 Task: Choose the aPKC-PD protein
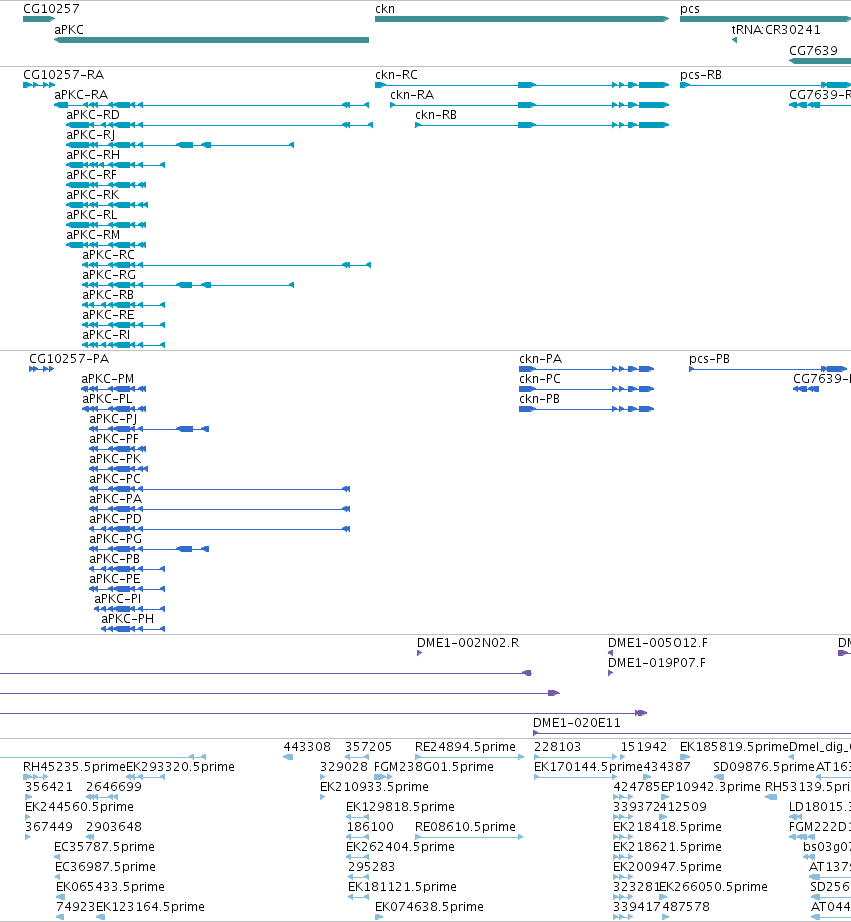pyautogui.click(x=116, y=519)
